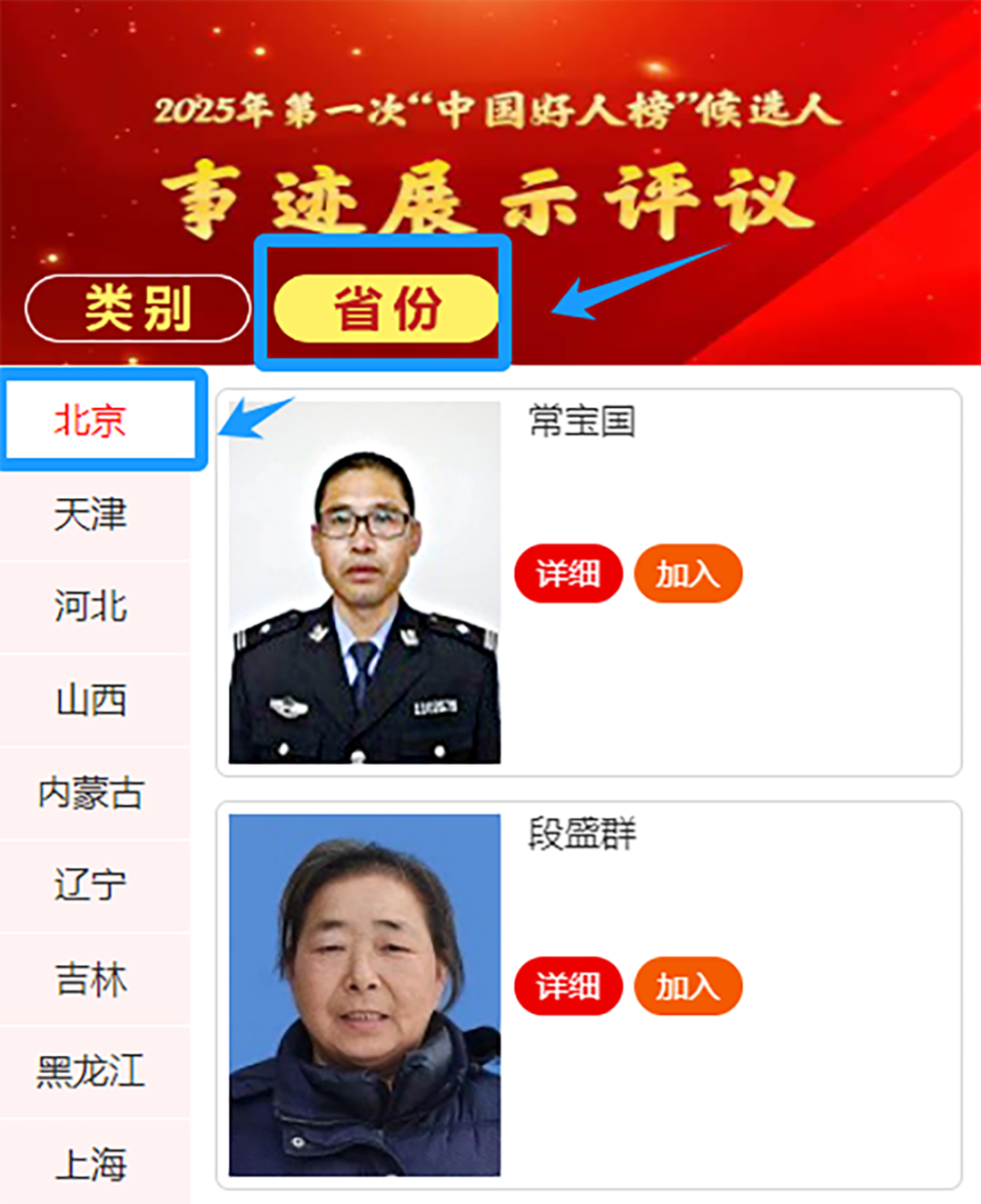
Task: Click the 事迹展示评议 banner title
Action: 489,200
